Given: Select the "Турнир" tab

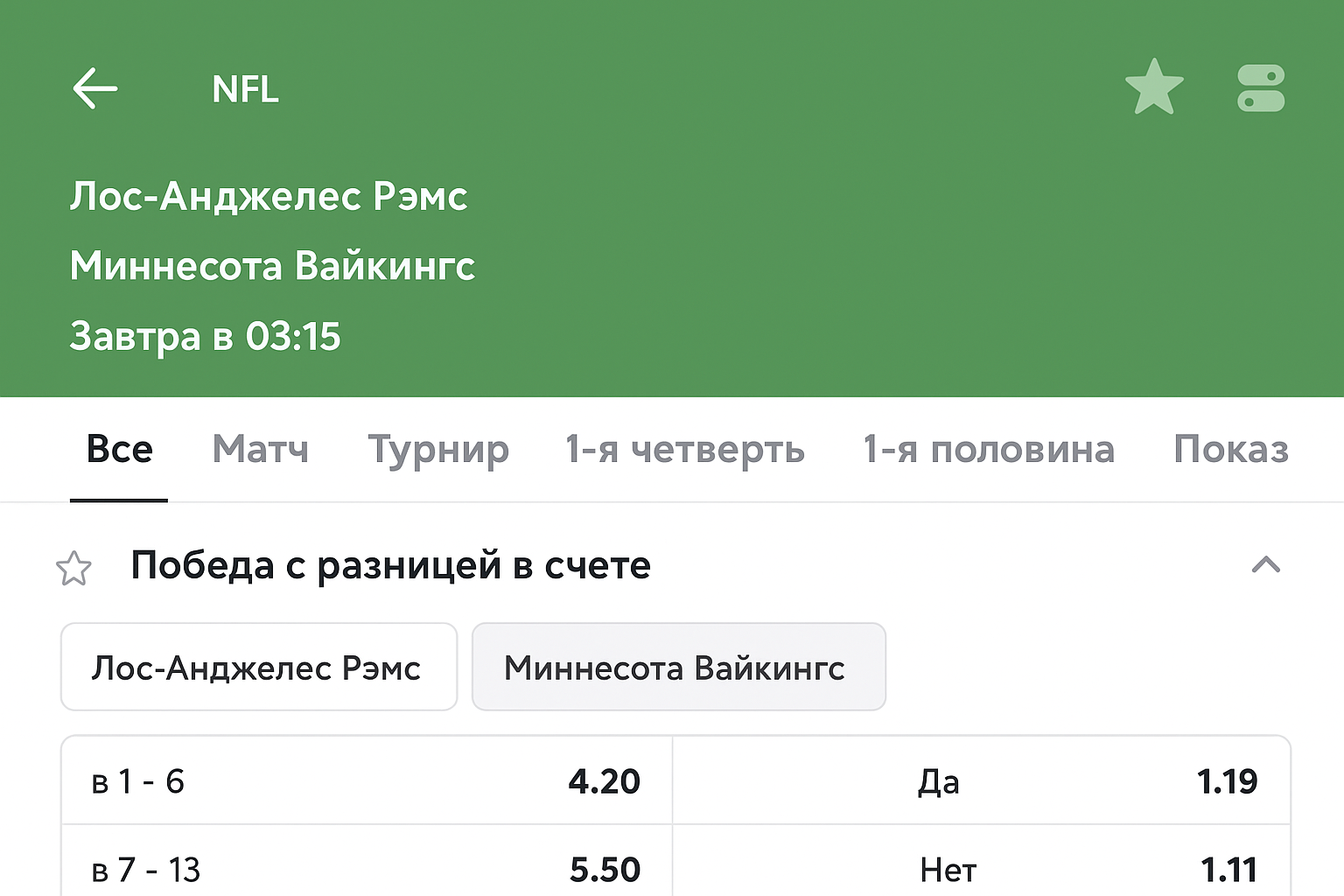Looking at the screenshot, I should click(x=437, y=450).
